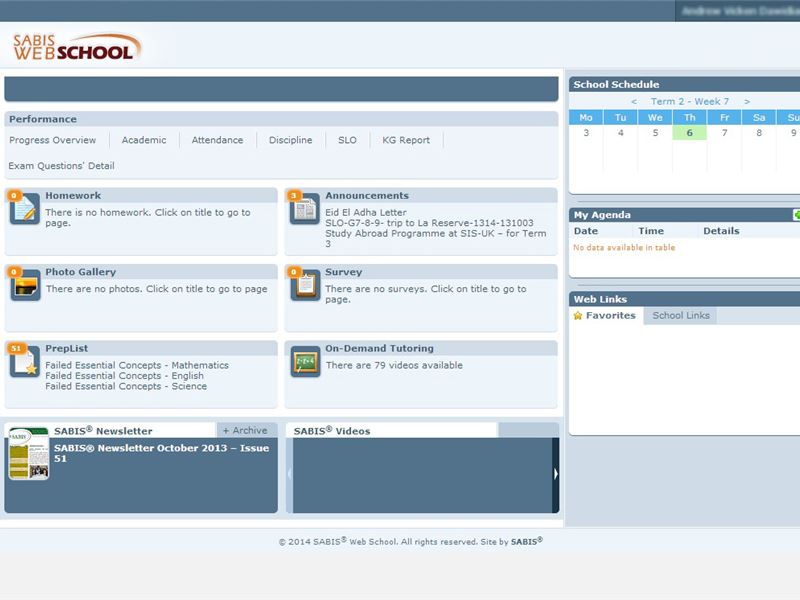Viewport: 800px width, 600px height.
Task: Open the PrepList title
Action: click(66, 348)
